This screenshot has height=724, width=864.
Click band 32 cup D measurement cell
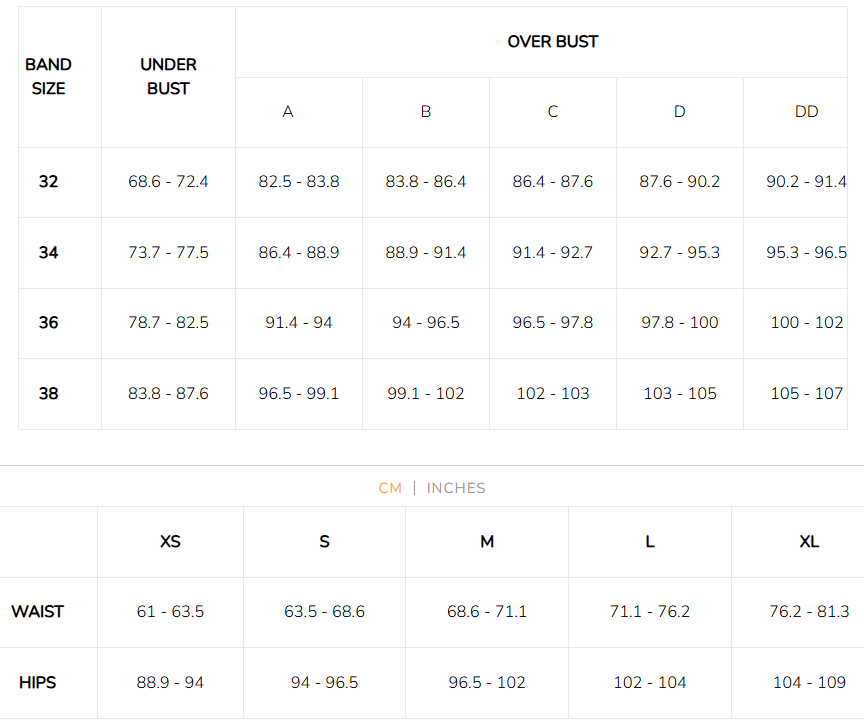click(680, 182)
